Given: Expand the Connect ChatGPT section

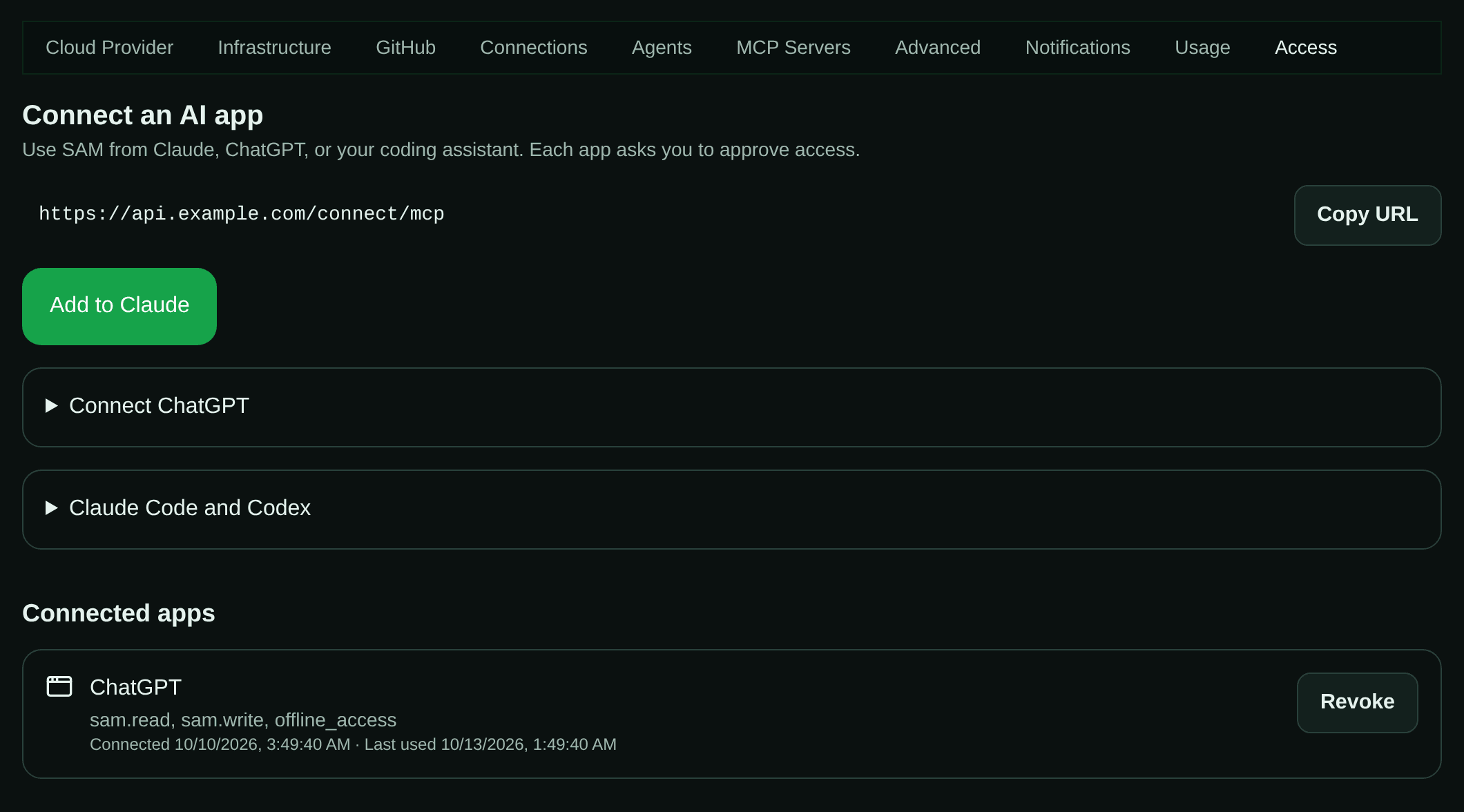Looking at the screenshot, I should pyautogui.click(x=731, y=407).
